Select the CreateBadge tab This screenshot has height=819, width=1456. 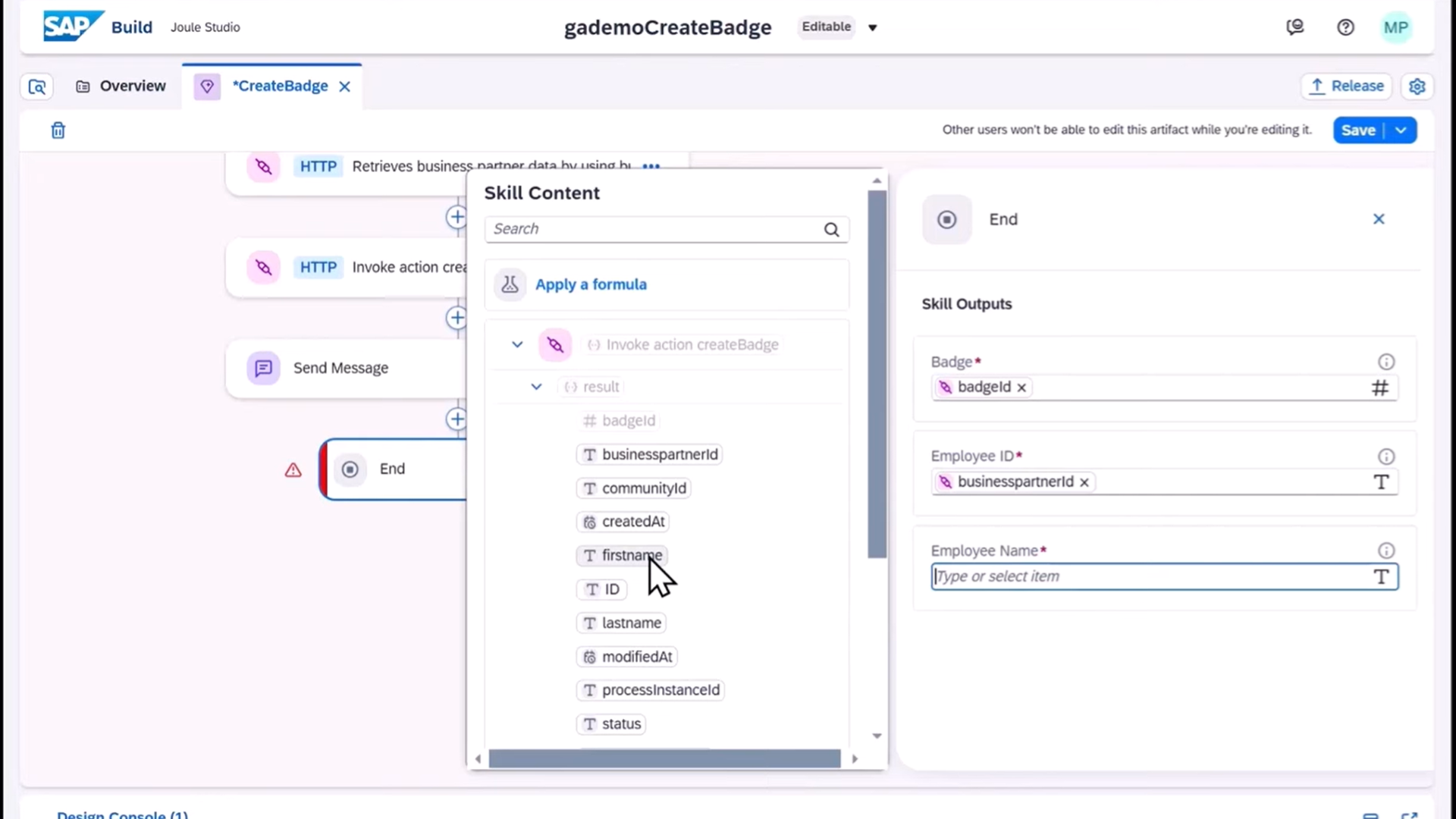(x=279, y=86)
